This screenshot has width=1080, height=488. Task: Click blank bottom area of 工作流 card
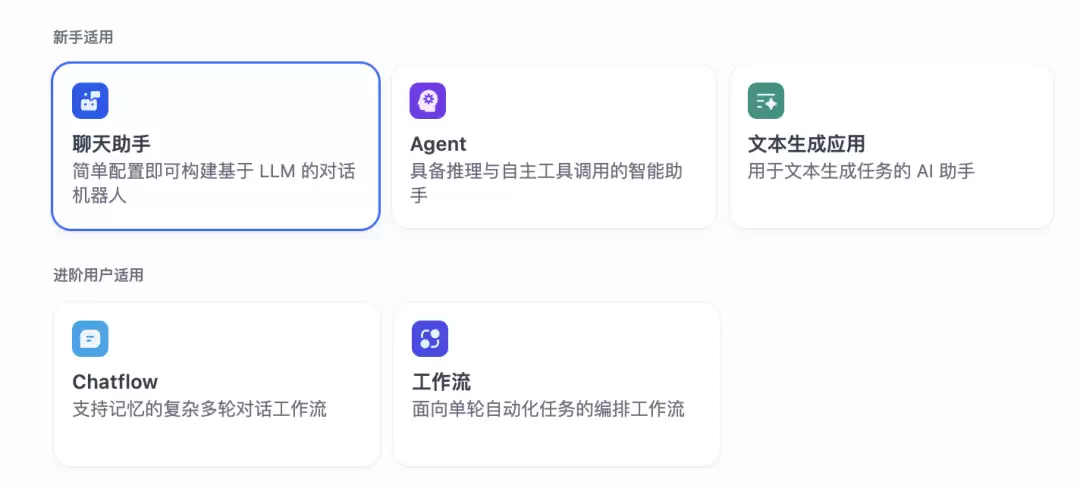pos(557,443)
